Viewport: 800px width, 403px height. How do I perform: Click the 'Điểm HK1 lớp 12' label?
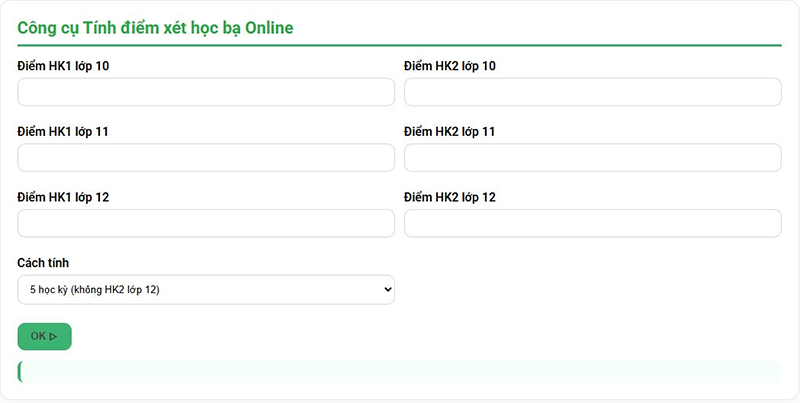pyautogui.click(x=63, y=197)
